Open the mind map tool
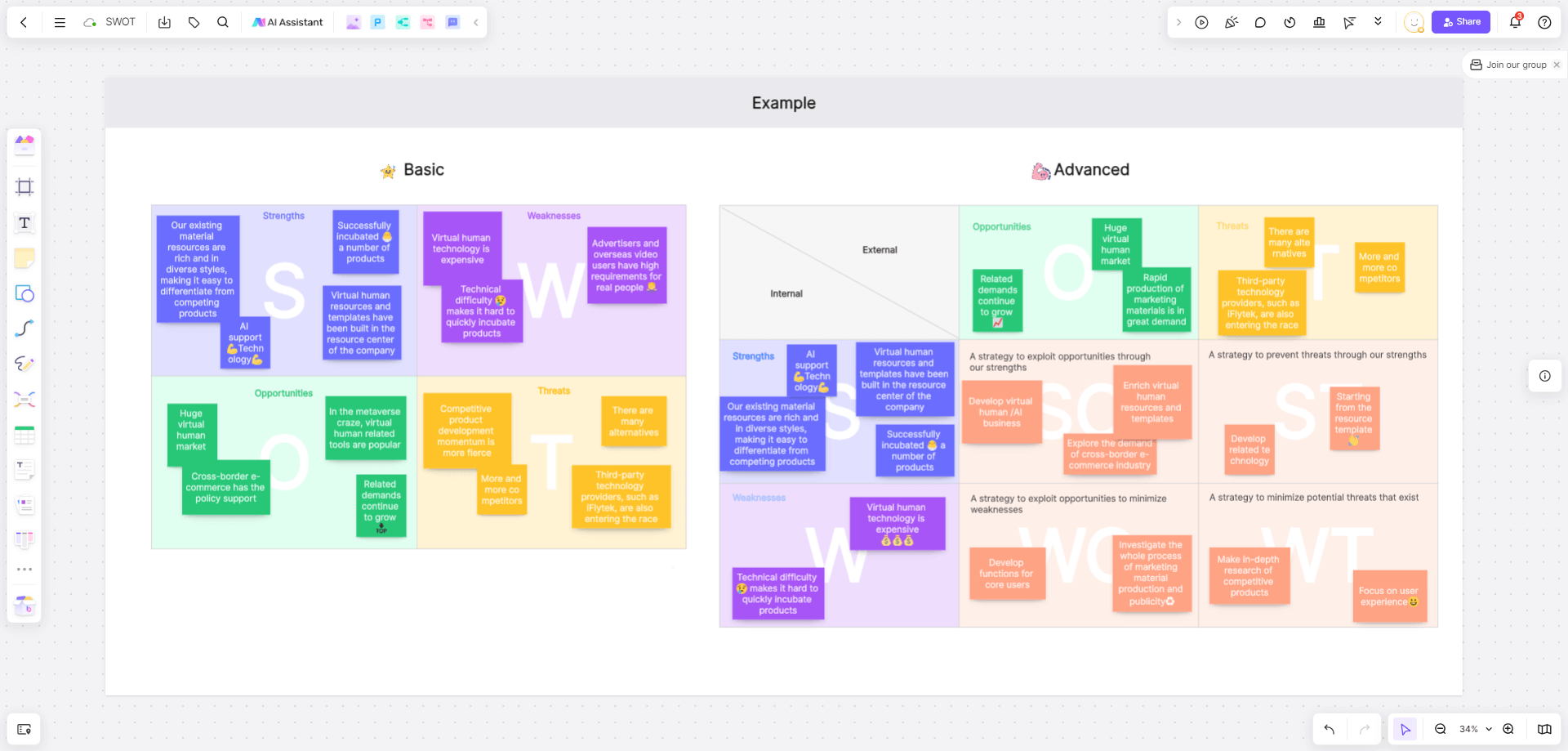 (24, 400)
